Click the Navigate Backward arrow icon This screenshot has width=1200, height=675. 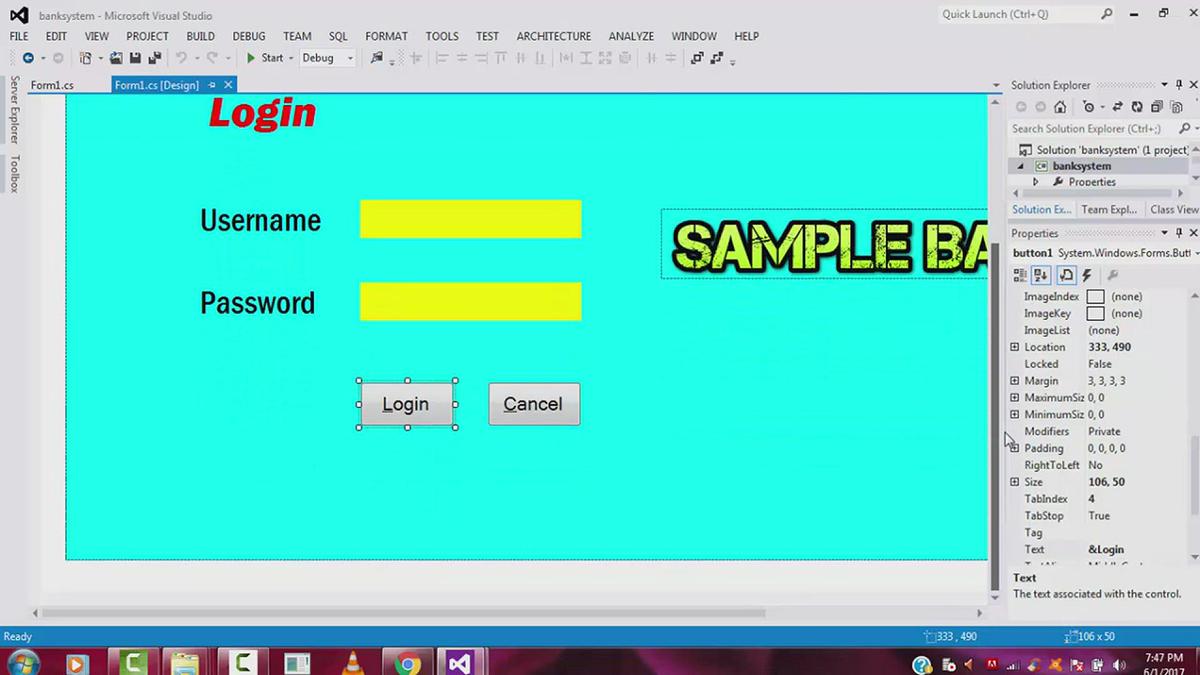(29, 58)
